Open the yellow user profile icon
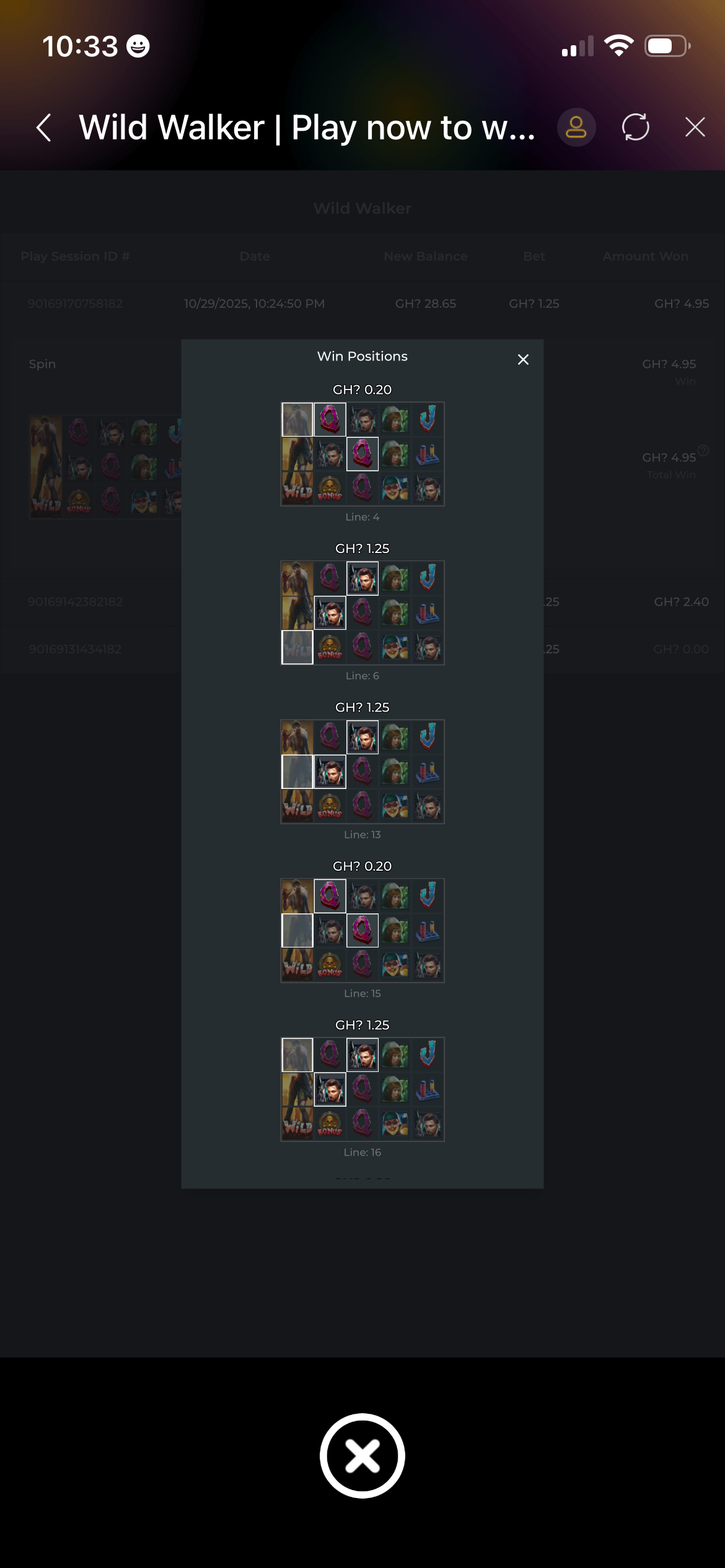 [576, 128]
